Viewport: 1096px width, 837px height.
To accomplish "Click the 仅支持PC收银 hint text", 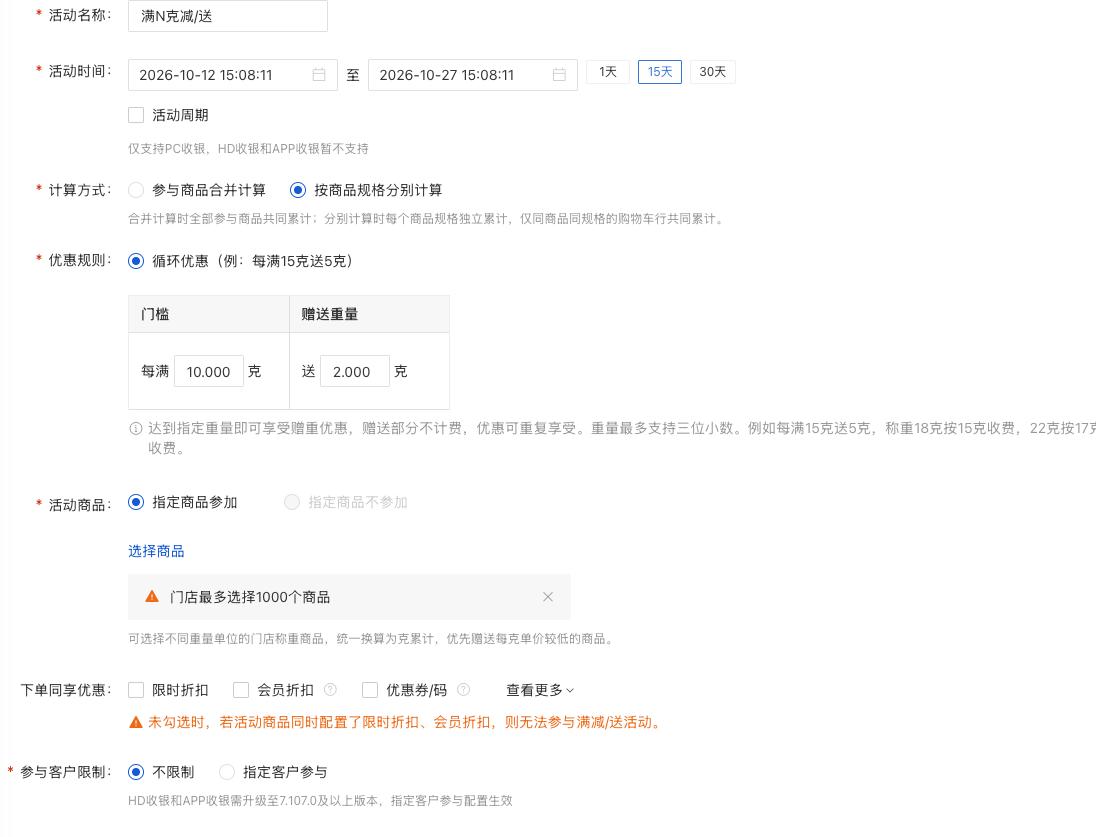I will tap(248, 148).
